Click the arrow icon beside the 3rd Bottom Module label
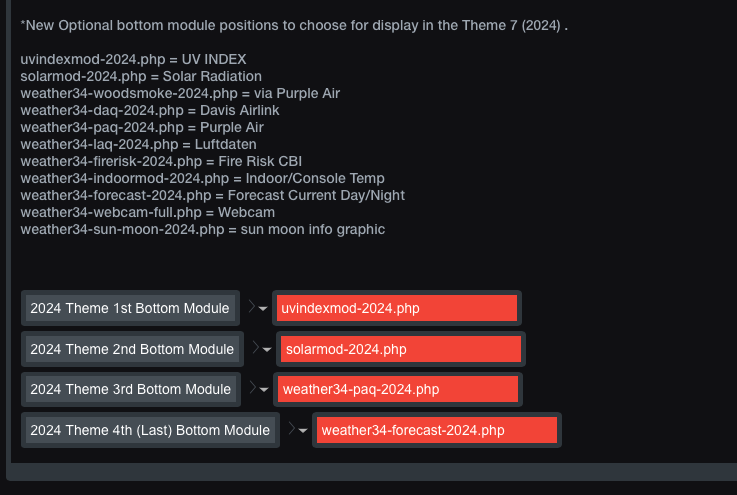This screenshot has height=495, width=737. pyautogui.click(x=259, y=389)
